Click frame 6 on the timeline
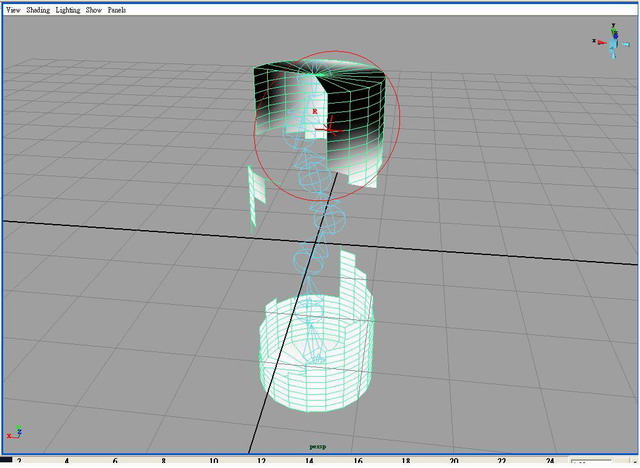This screenshot has height=468, width=640. [115, 461]
